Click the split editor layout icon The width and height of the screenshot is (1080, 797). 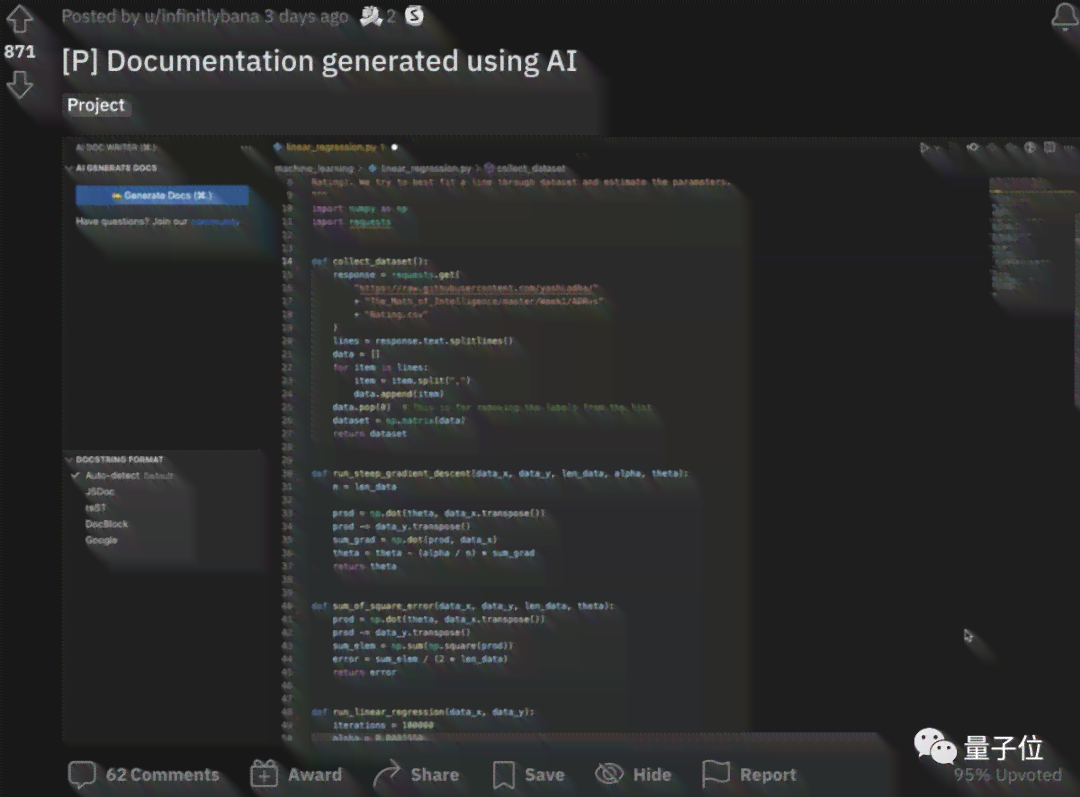1050,147
